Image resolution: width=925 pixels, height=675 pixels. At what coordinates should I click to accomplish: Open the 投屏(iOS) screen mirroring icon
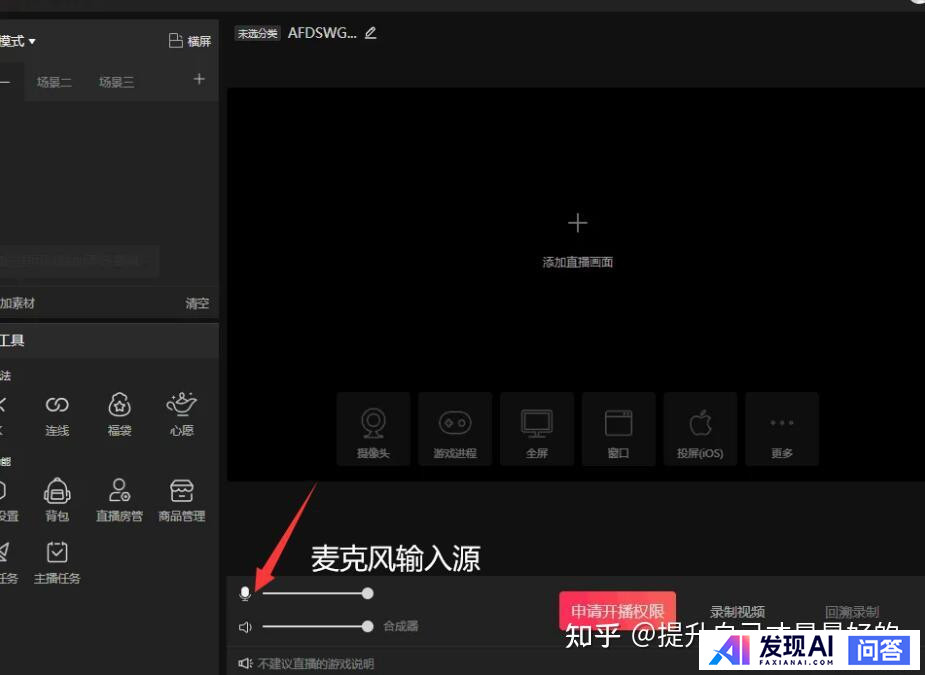point(700,428)
